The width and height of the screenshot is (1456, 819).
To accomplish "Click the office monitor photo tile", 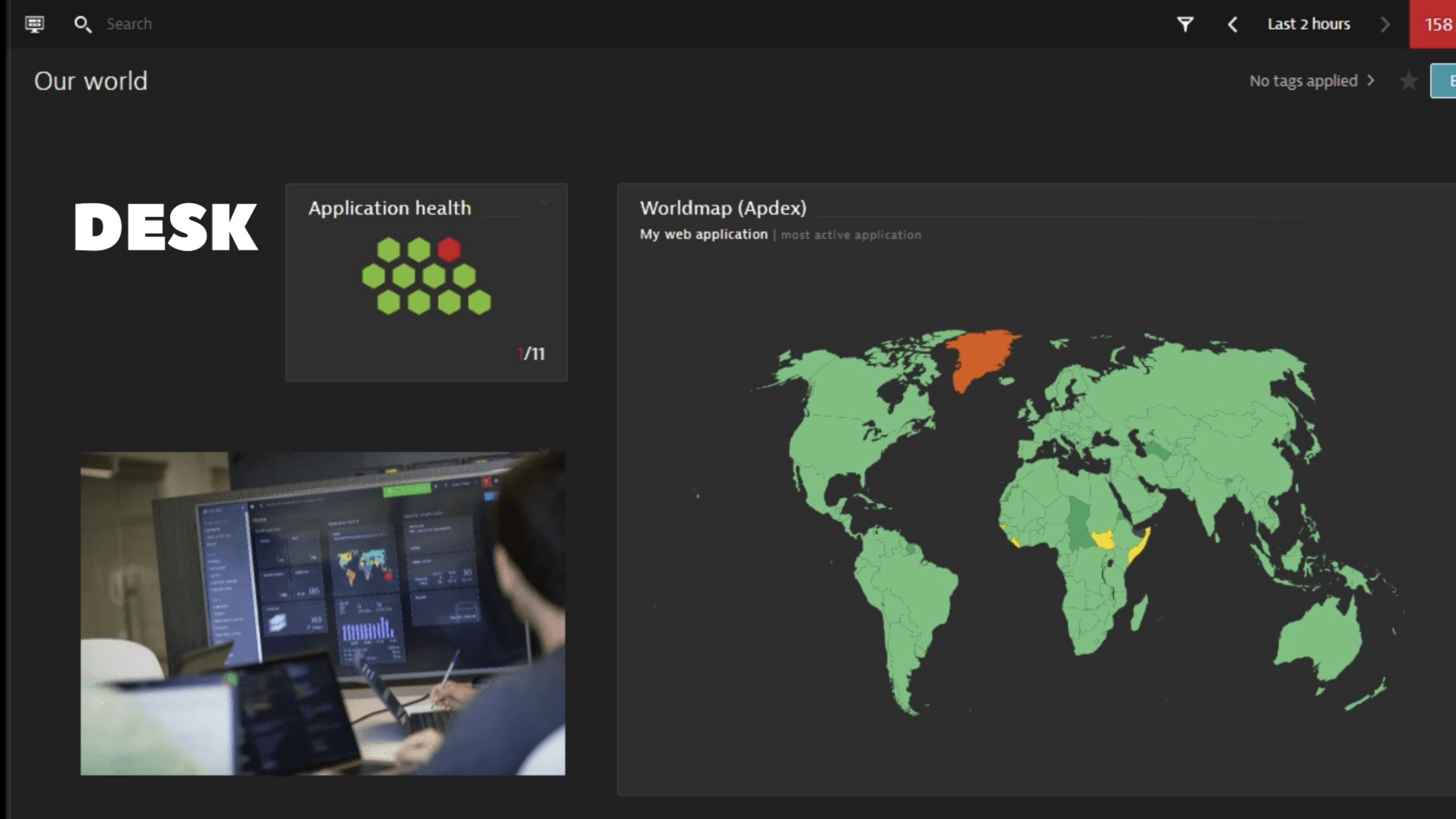I will pyautogui.click(x=323, y=613).
